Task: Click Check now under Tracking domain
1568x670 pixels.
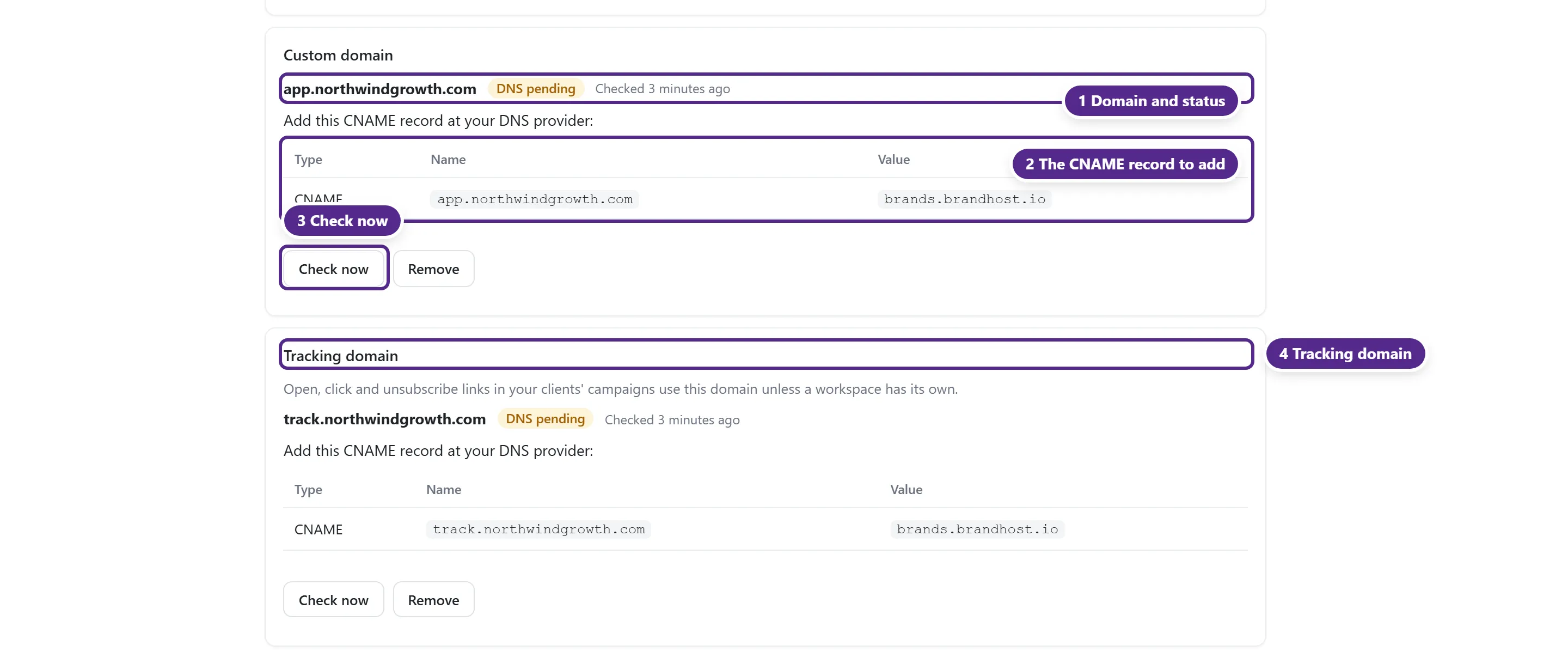Action: pyautogui.click(x=333, y=599)
